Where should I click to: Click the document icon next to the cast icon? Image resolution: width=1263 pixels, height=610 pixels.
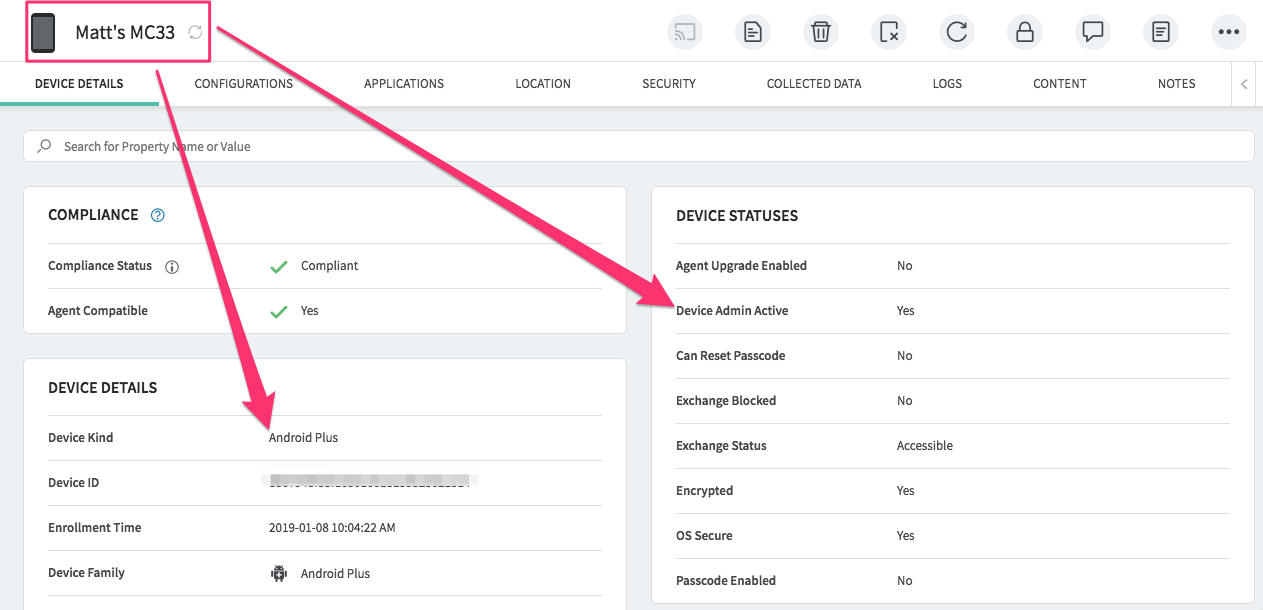coord(753,32)
